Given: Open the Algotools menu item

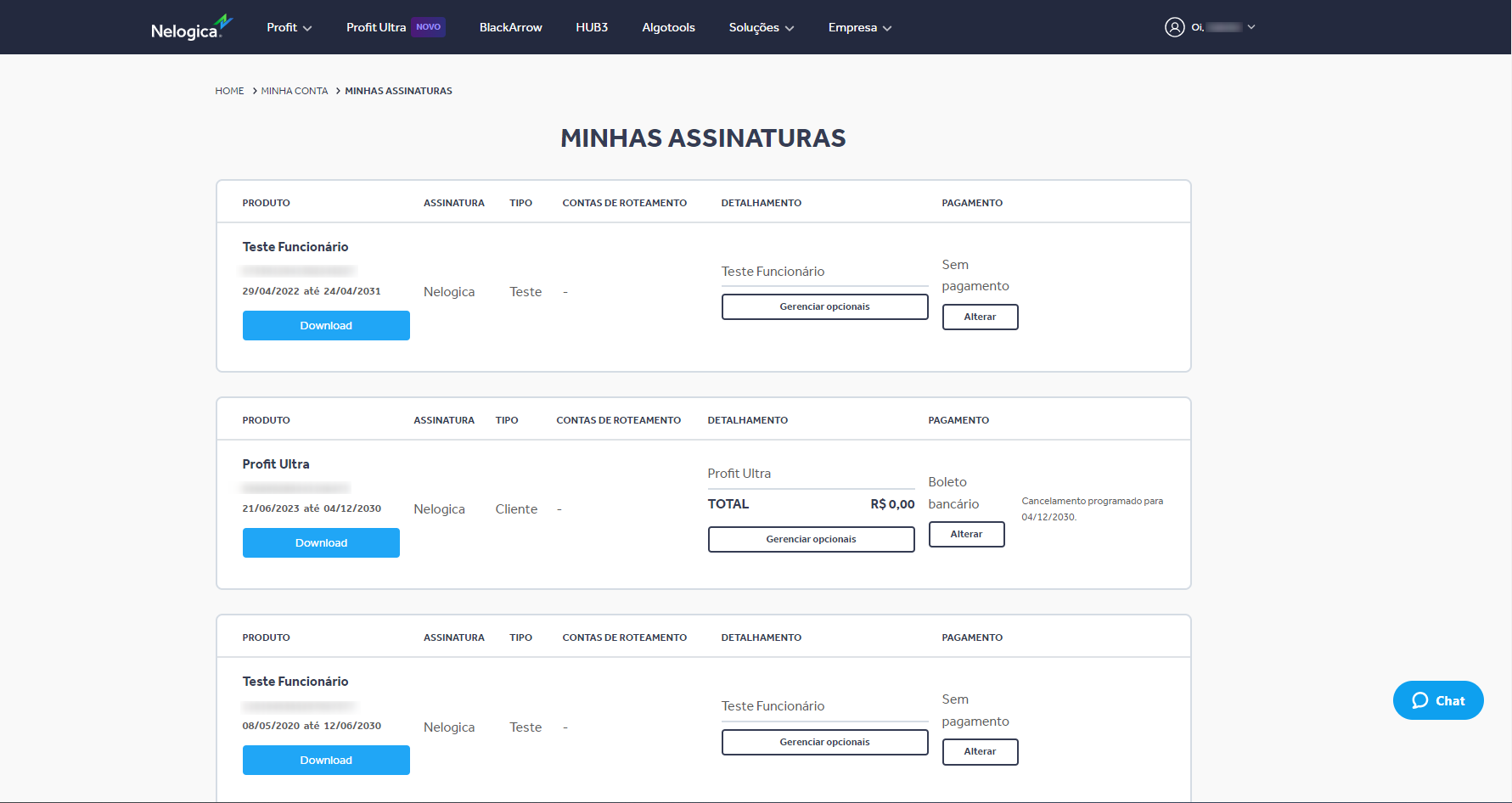Looking at the screenshot, I should click(668, 27).
